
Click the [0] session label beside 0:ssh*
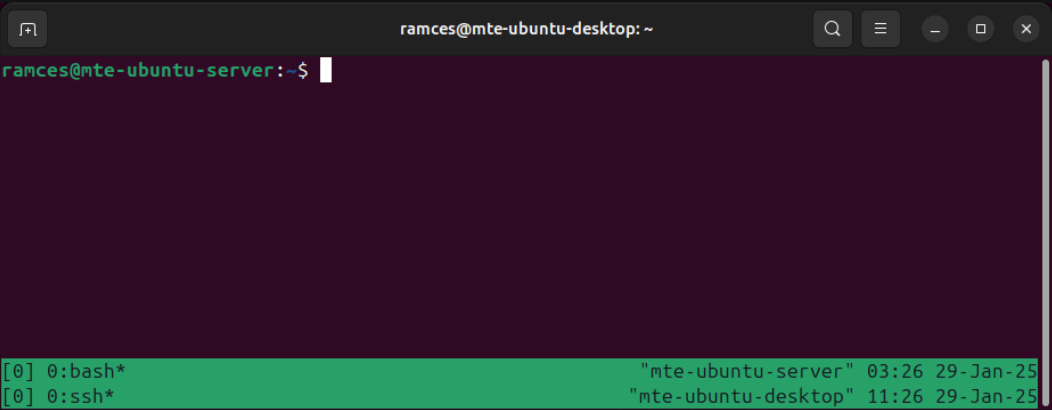tap(18, 396)
